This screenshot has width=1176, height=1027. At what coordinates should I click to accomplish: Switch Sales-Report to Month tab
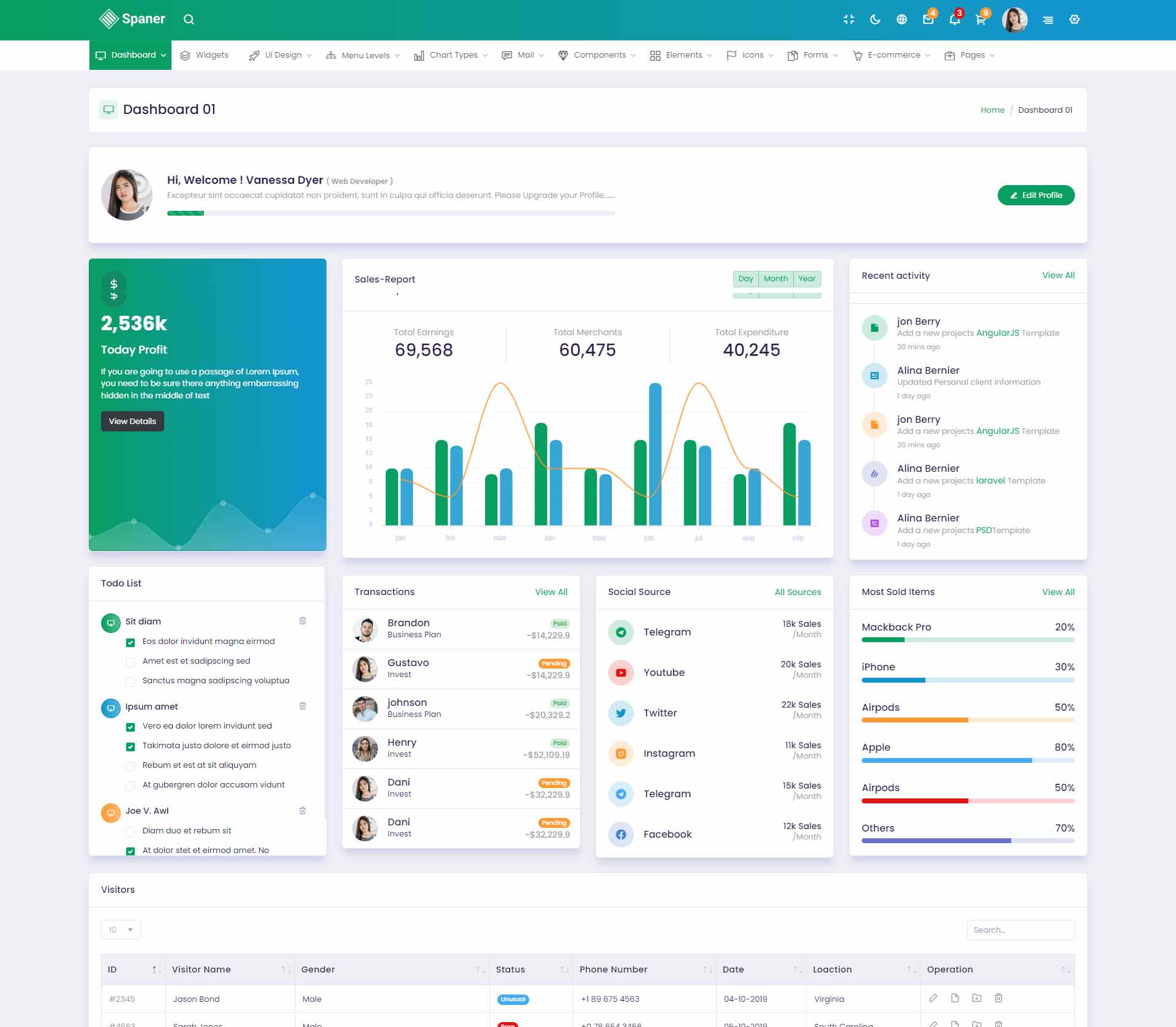[x=775, y=279]
